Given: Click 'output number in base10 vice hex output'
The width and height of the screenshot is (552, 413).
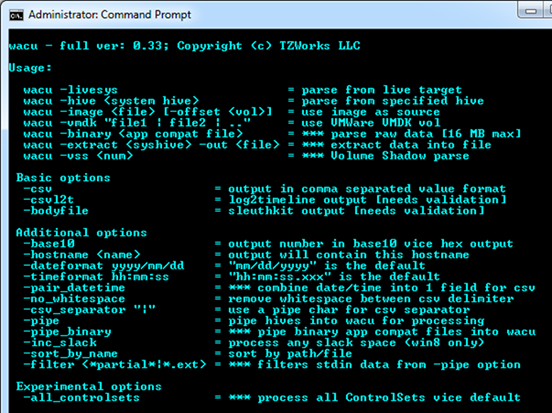Looking at the screenshot, I should pos(371,244).
